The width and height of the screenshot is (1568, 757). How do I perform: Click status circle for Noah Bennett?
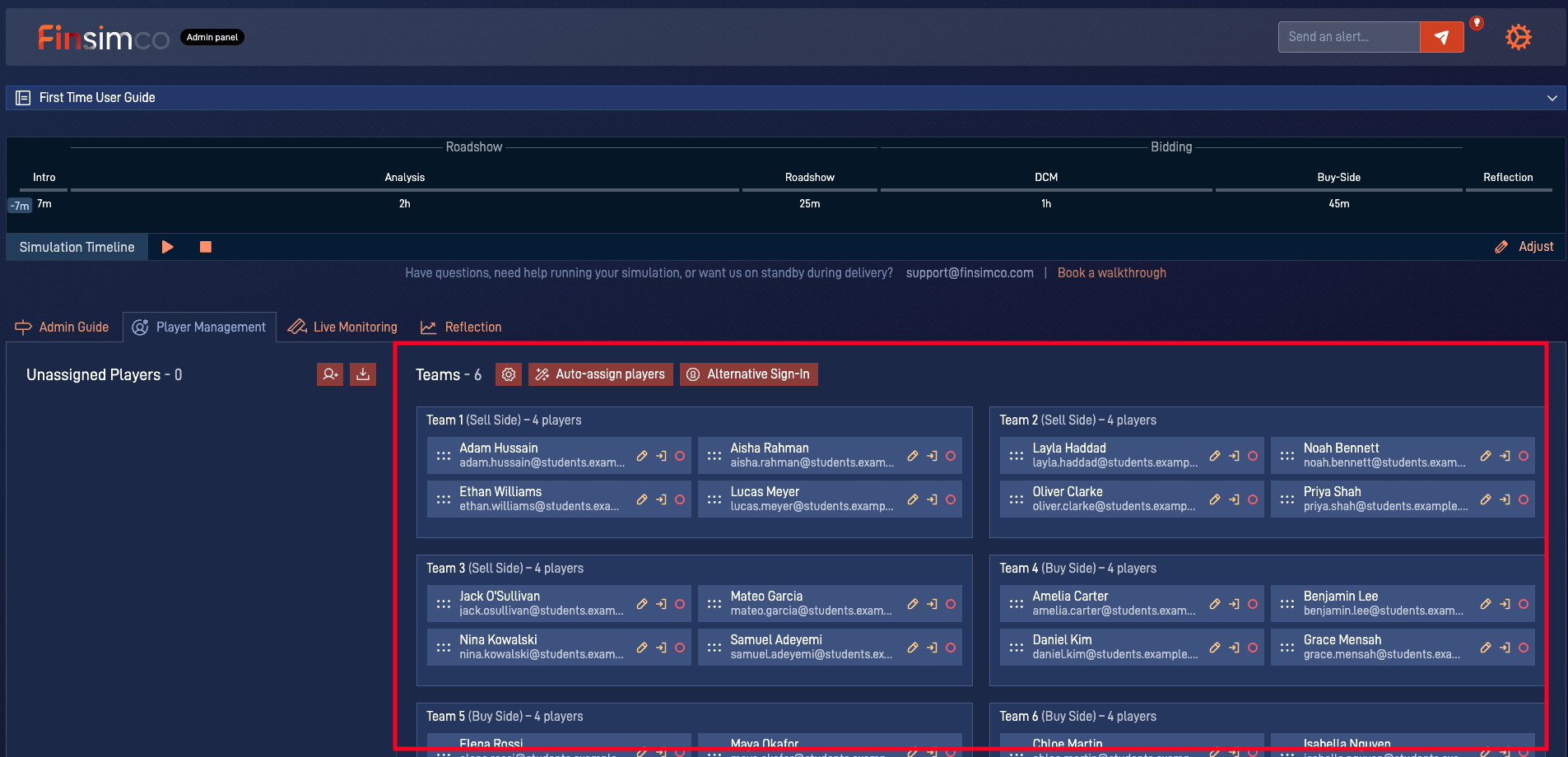1524,456
